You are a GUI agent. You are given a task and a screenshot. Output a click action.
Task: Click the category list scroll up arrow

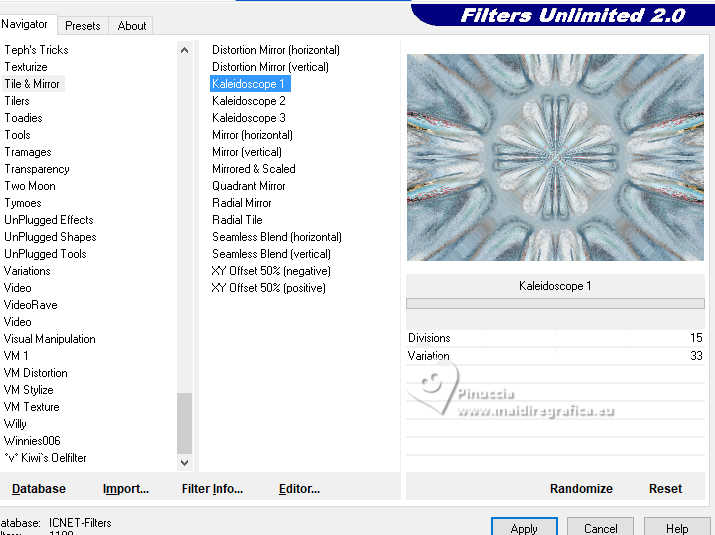point(184,50)
